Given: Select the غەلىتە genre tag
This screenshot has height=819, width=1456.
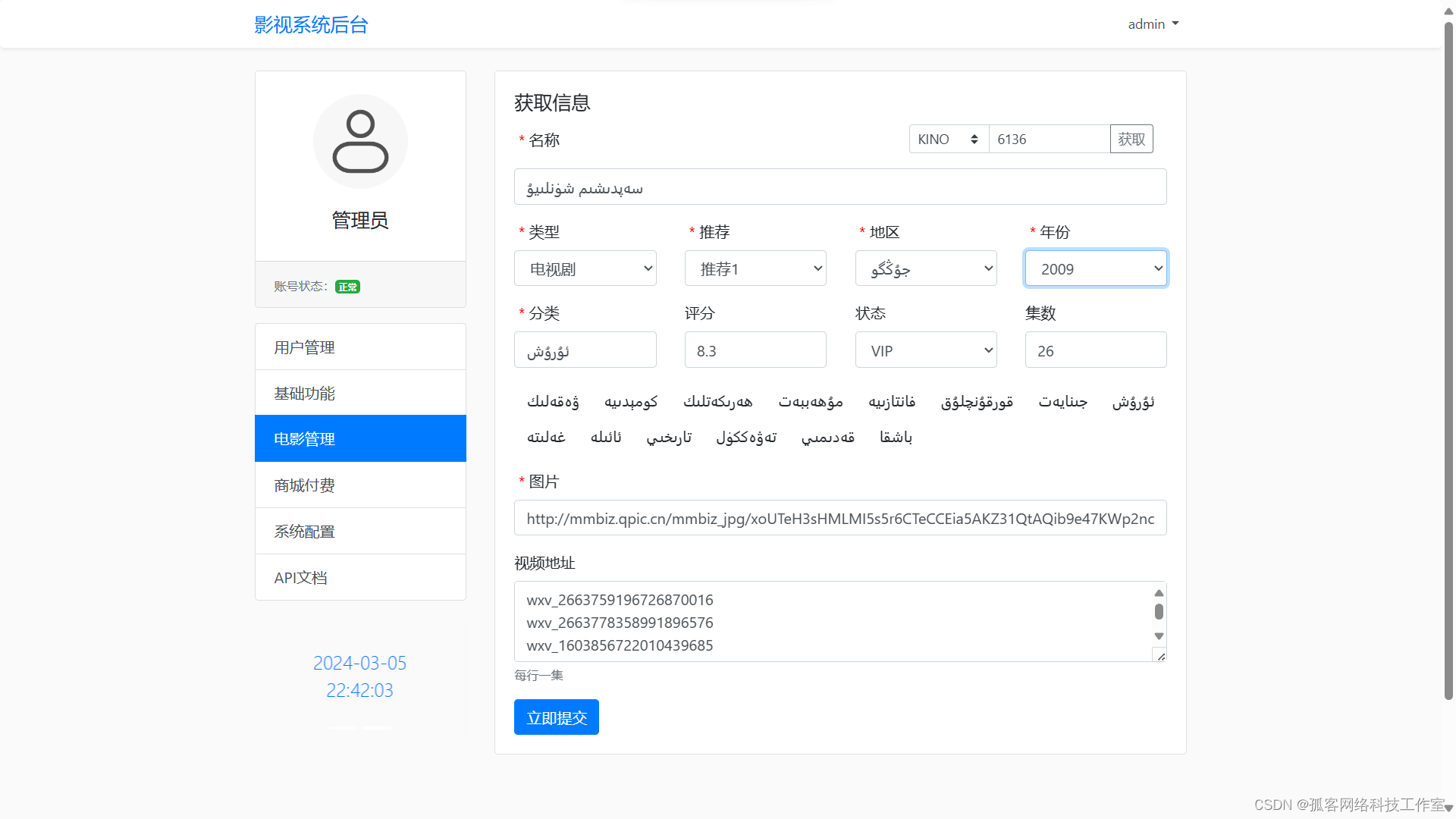Looking at the screenshot, I should pos(546,438).
